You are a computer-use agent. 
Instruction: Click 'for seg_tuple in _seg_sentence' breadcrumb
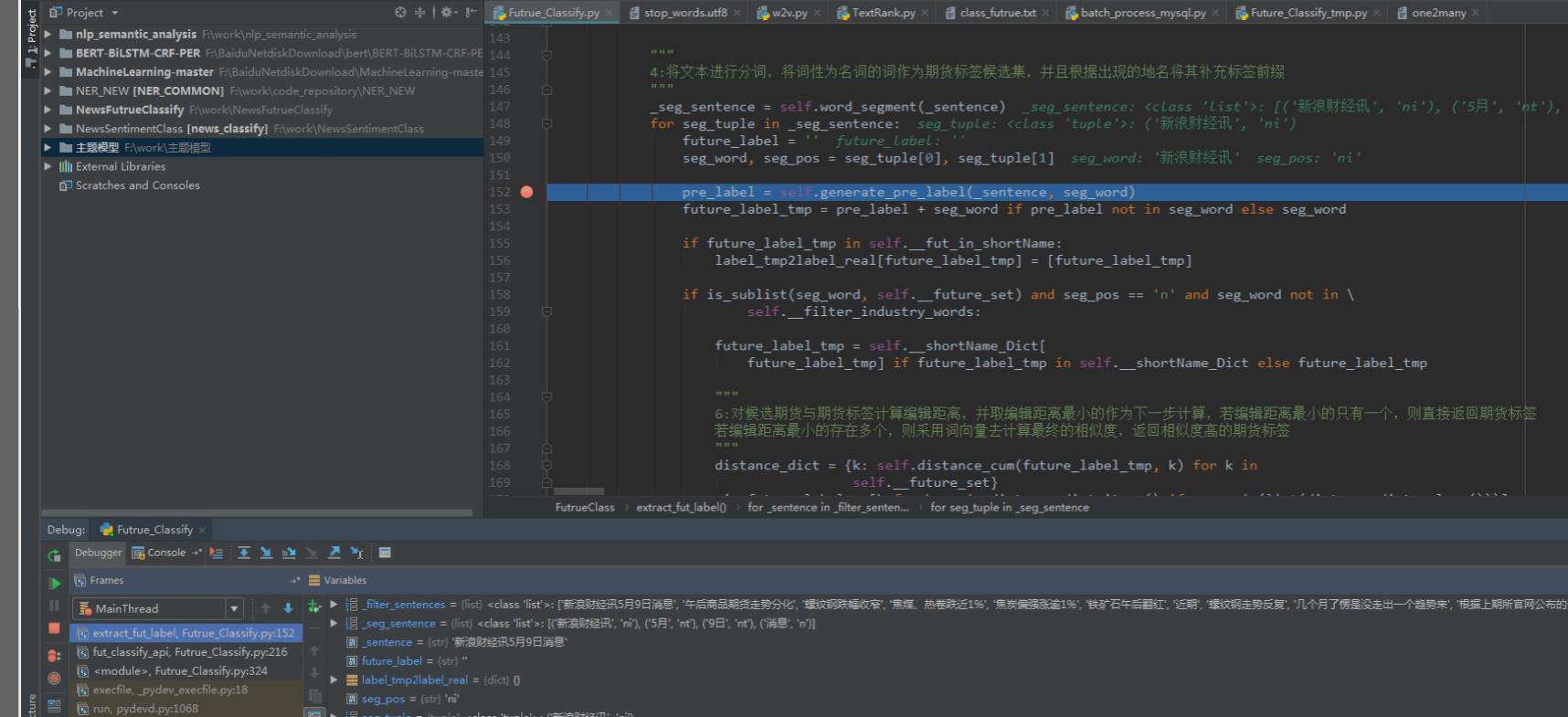click(1009, 508)
